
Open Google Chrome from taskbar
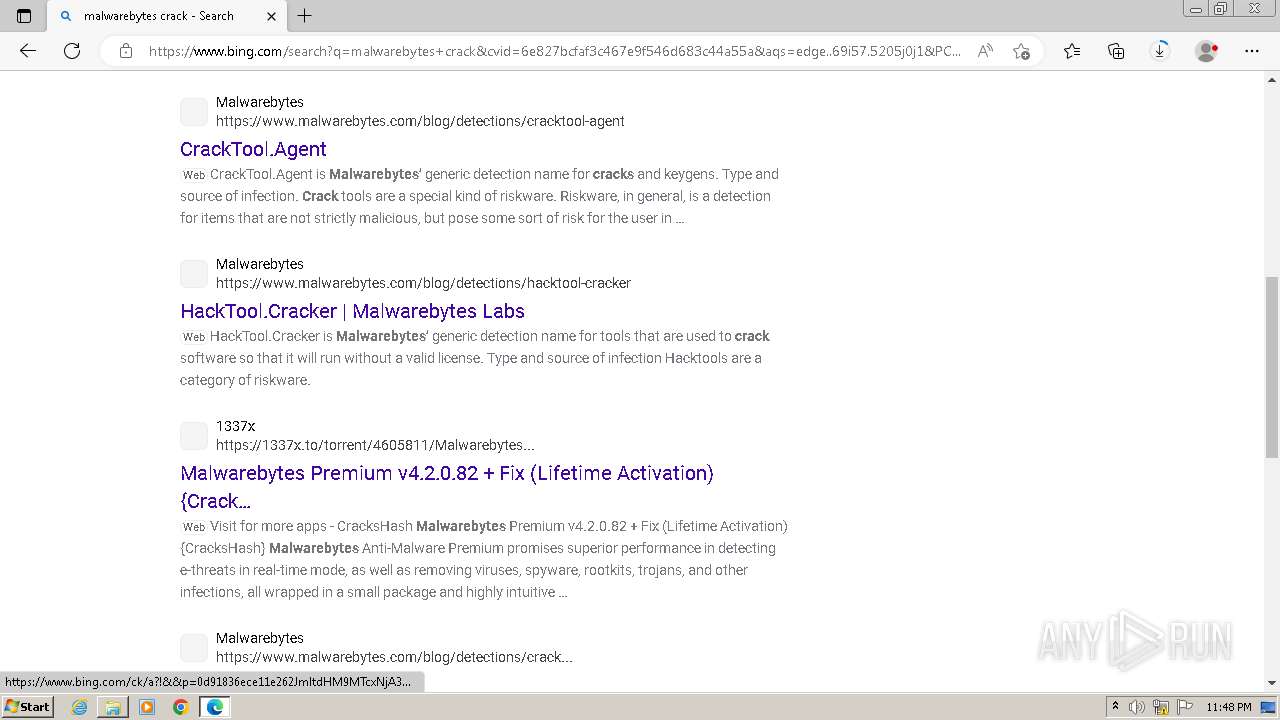pyautogui.click(x=180, y=707)
